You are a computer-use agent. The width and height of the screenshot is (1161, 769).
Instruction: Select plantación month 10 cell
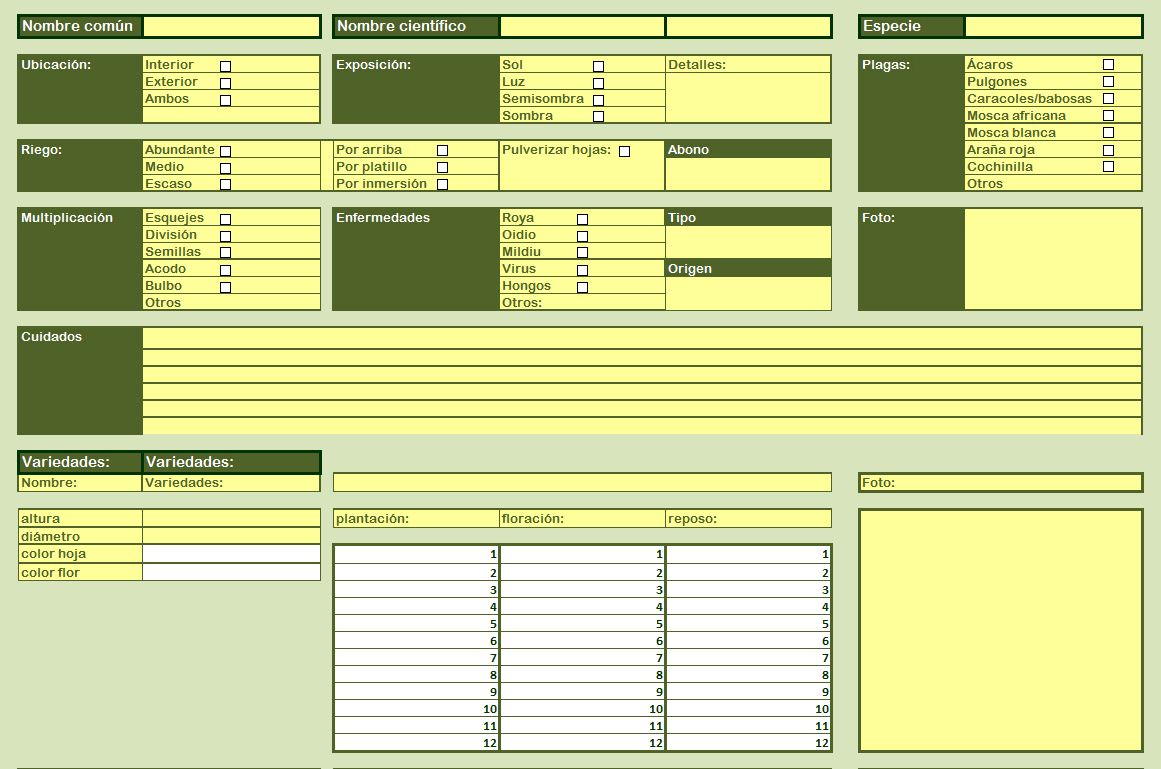(x=416, y=709)
